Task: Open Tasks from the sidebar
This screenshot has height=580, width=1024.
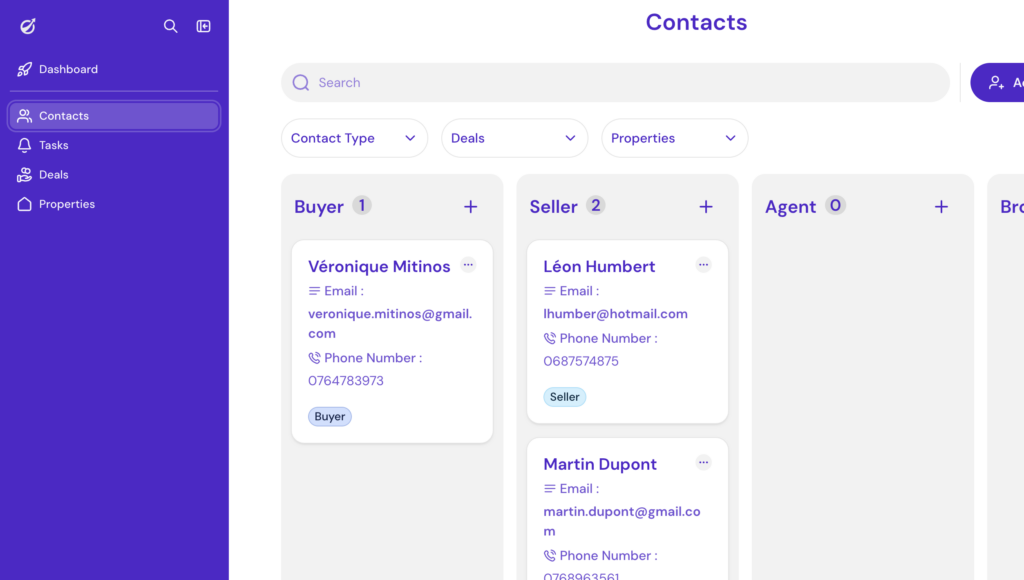Action: (x=54, y=145)
